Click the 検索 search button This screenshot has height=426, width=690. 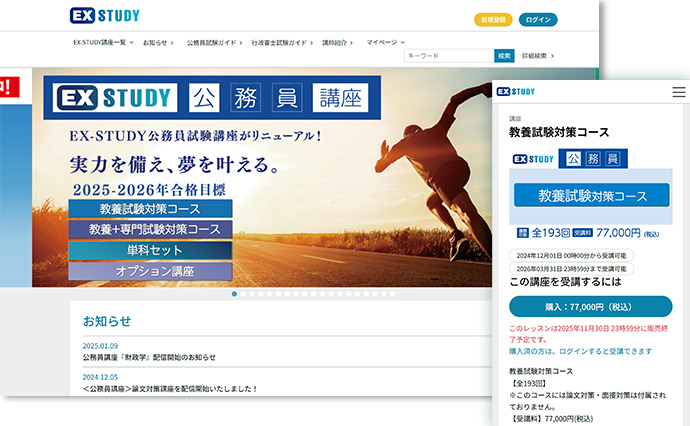point(504,56)
